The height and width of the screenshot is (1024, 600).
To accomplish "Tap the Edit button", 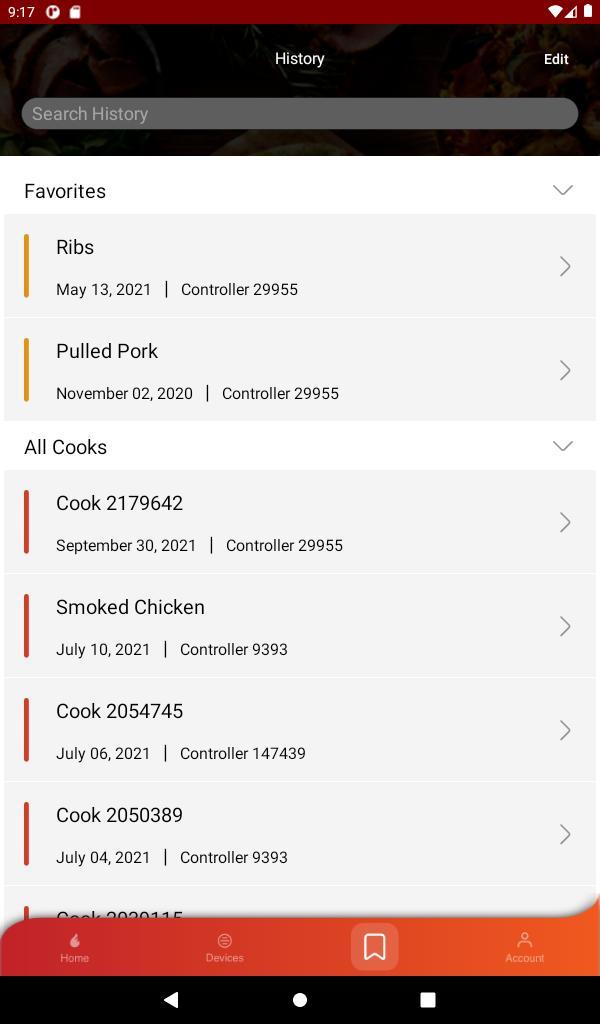I will coord(556,59).
